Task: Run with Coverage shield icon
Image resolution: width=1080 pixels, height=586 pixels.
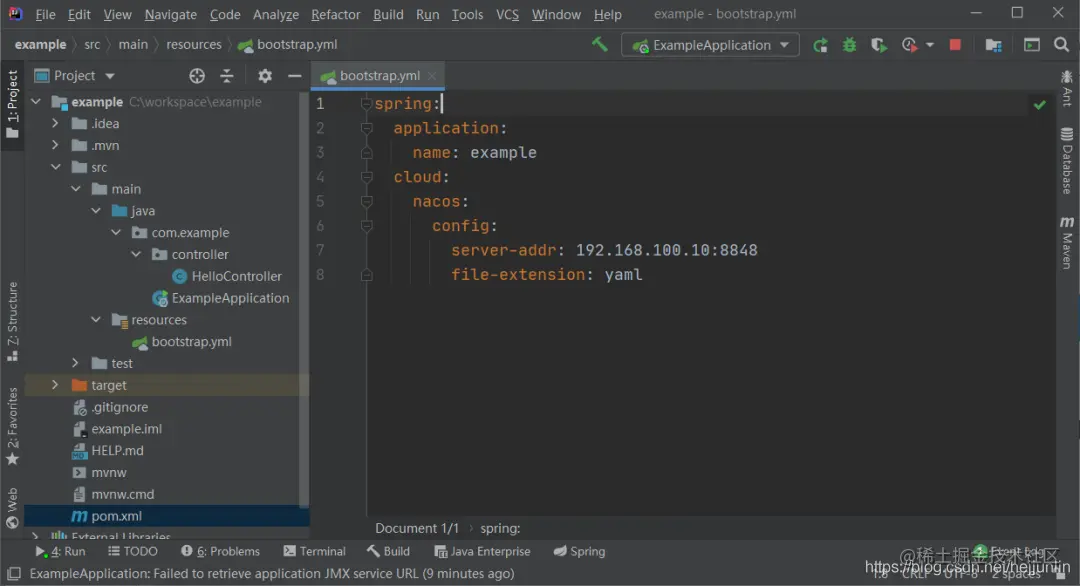Action: pyautogui.click(x=878, y=45)
